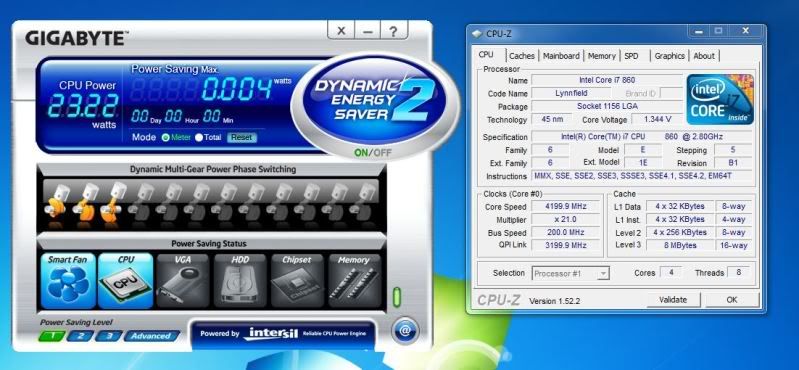Click the Cores value 4
Screen dimensions: 799x370
click(671, 272)
